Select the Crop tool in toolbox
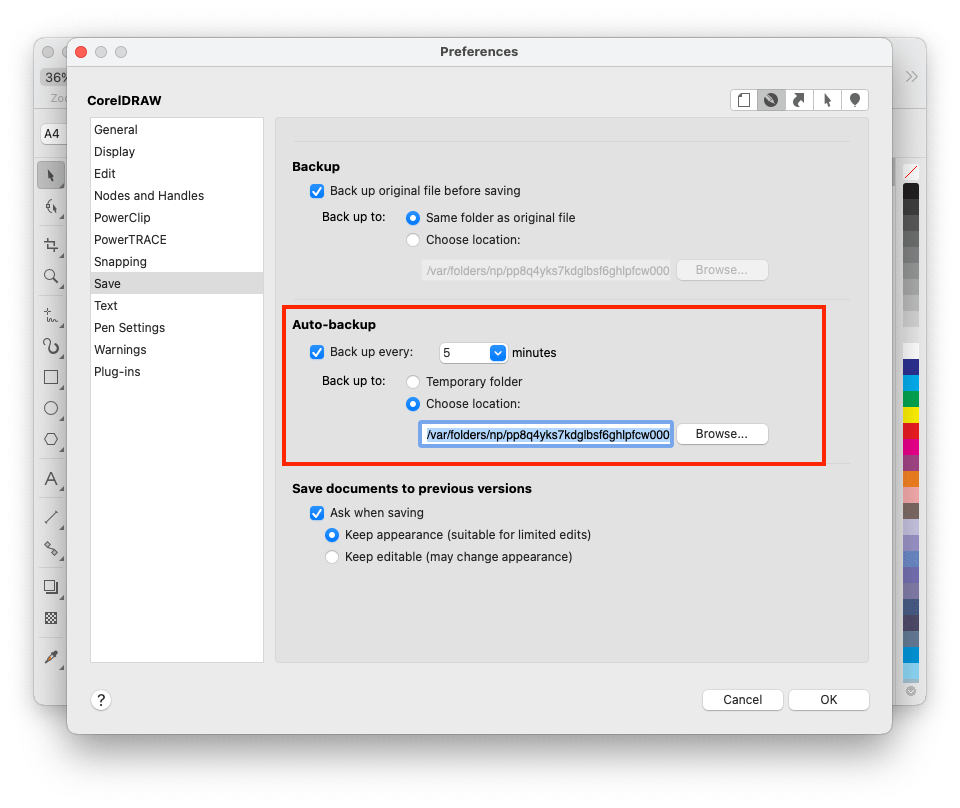This screenshot has height=808, width=960. point(51,245)
